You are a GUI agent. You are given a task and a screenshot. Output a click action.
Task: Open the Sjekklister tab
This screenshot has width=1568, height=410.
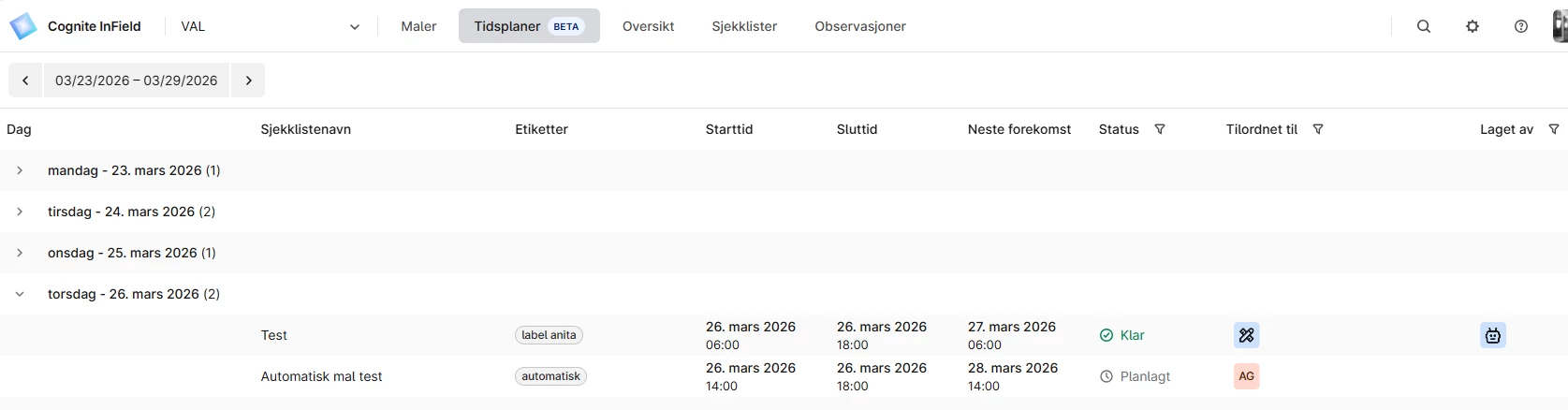tap(744, 26)
